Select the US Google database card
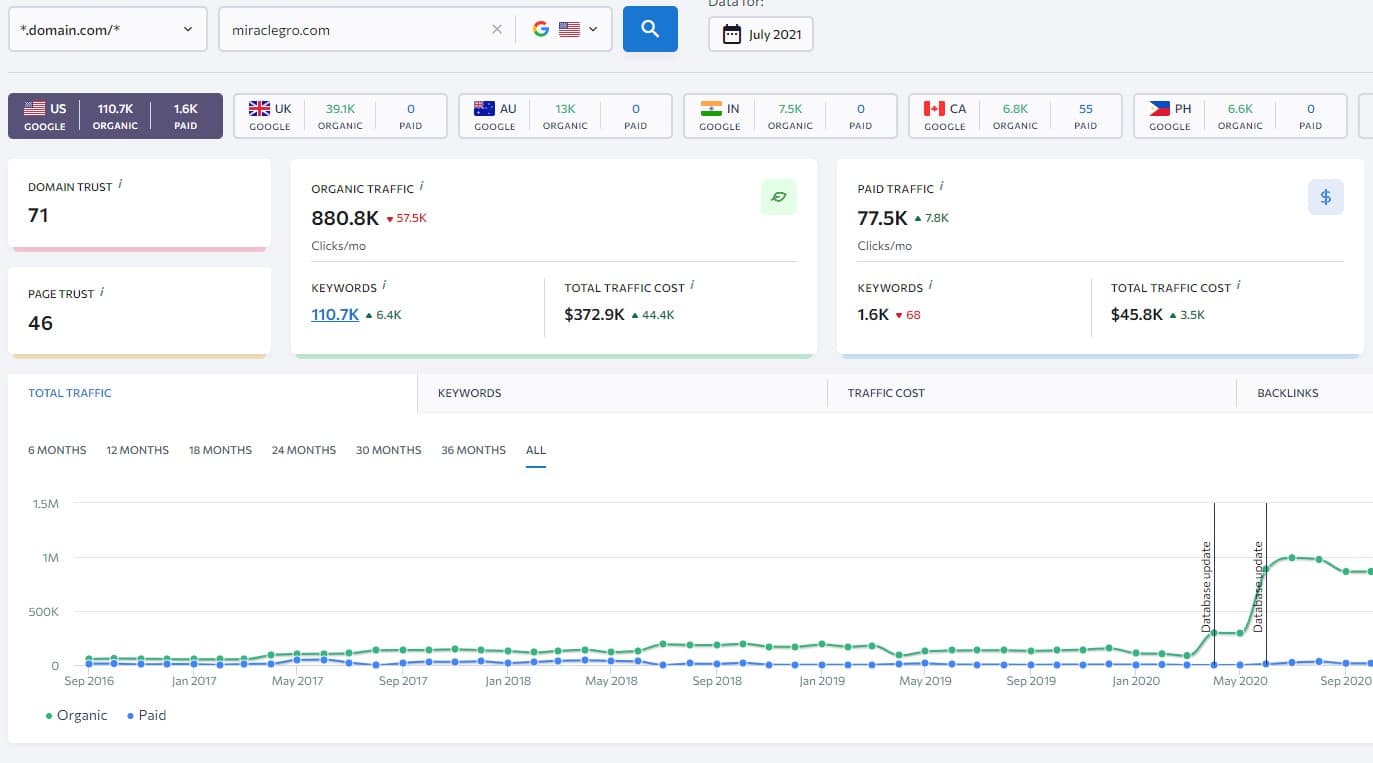 115,116
